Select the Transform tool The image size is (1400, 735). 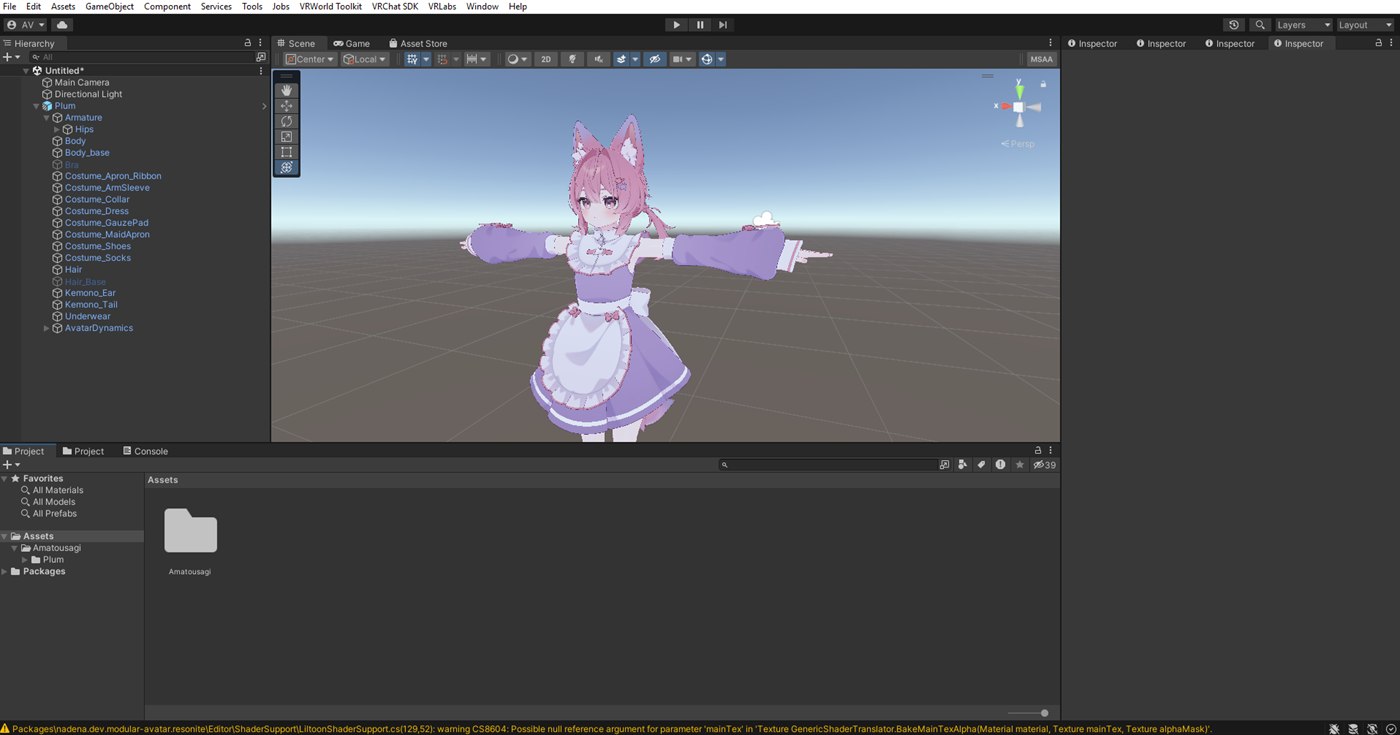click(x=287, y=167)
